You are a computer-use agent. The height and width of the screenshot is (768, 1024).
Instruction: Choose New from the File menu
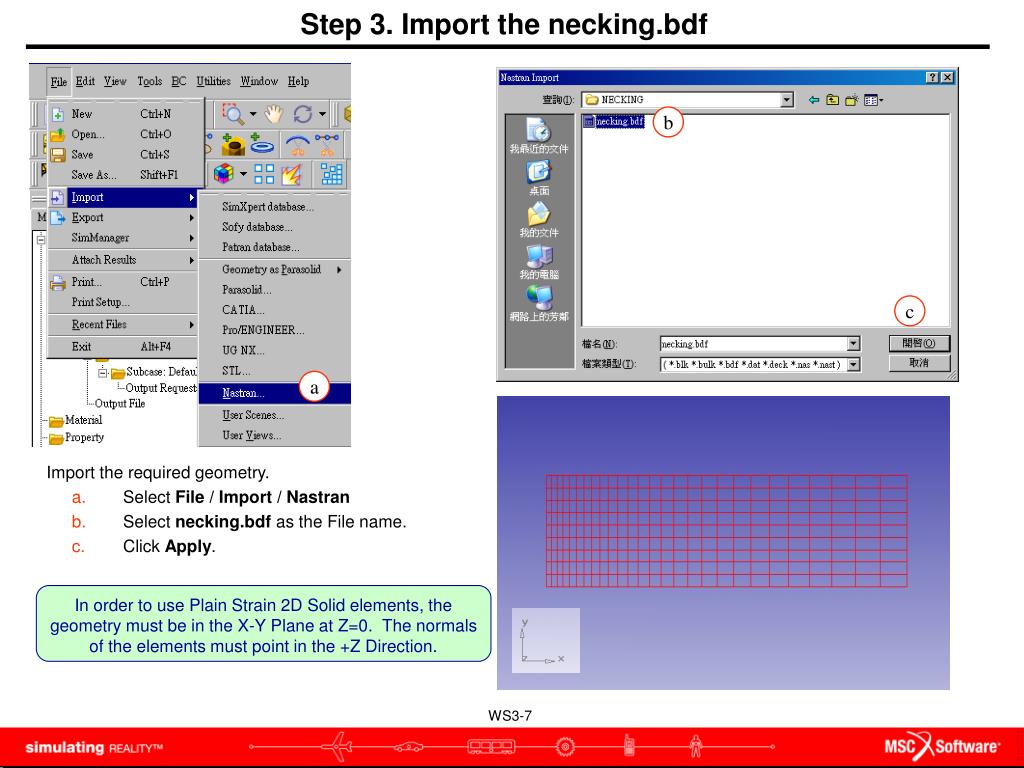[123, 114]
